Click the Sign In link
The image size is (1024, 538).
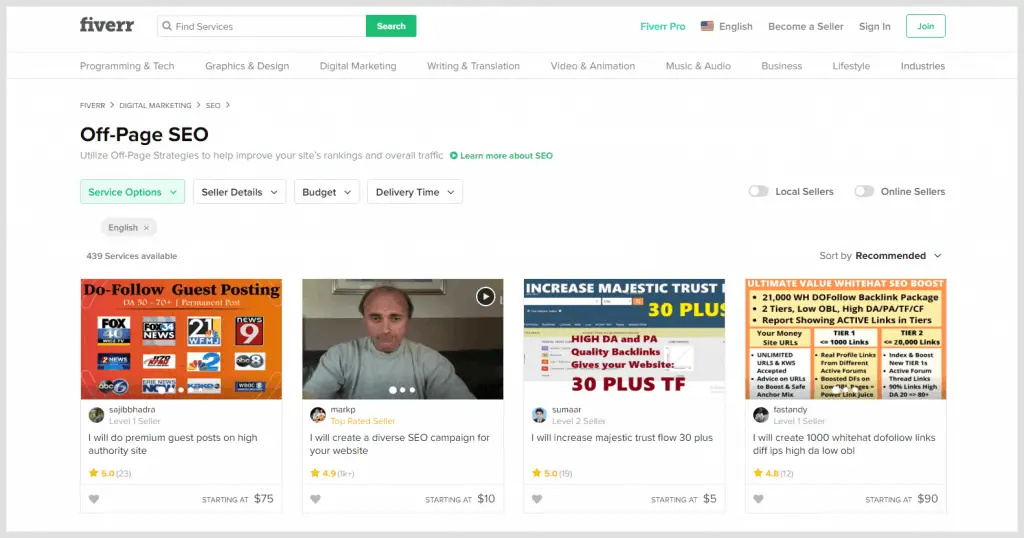[x=874, y=26]
